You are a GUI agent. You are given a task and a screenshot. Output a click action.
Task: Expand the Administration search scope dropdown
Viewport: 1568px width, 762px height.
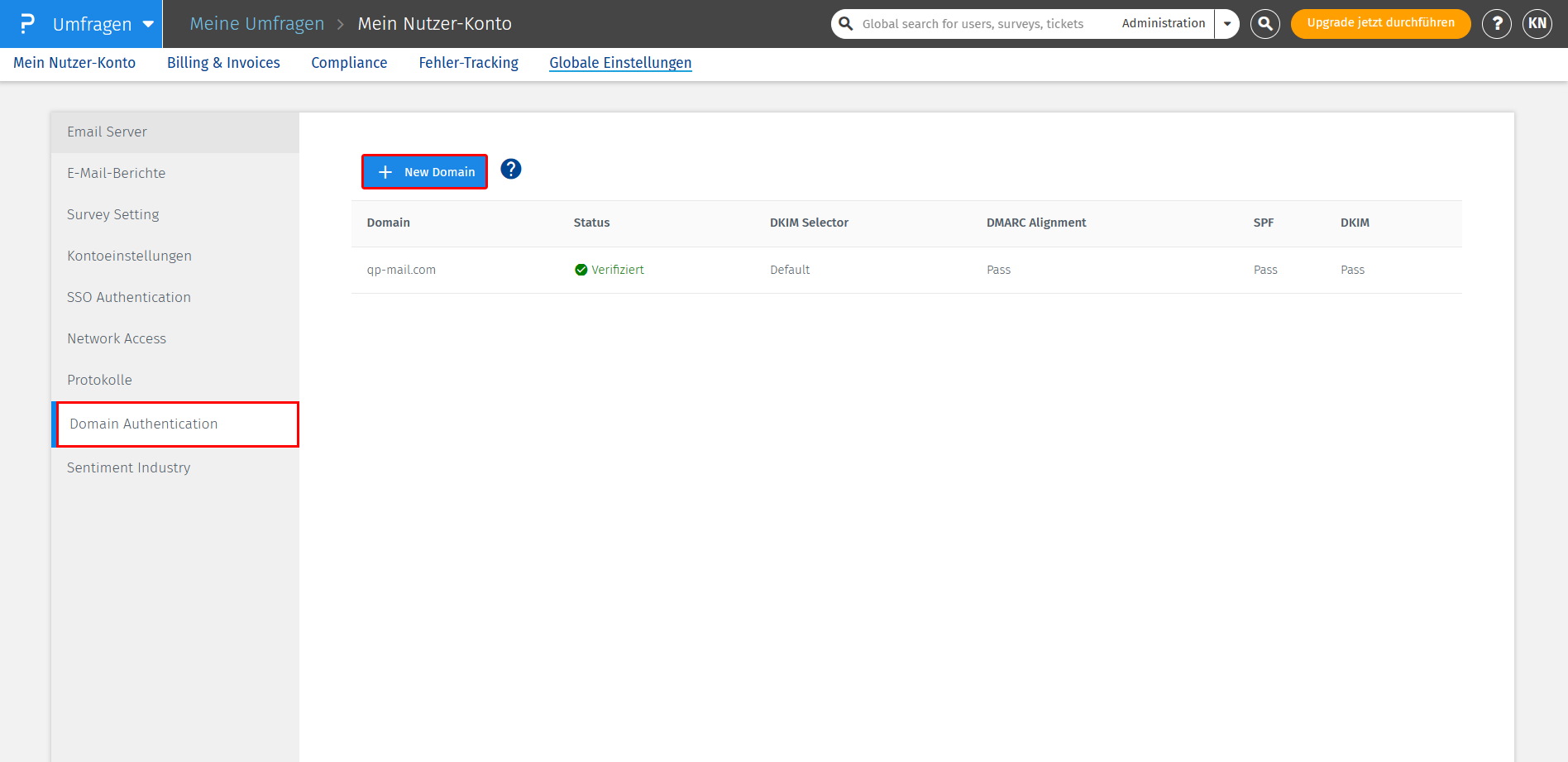point(1227,24)
